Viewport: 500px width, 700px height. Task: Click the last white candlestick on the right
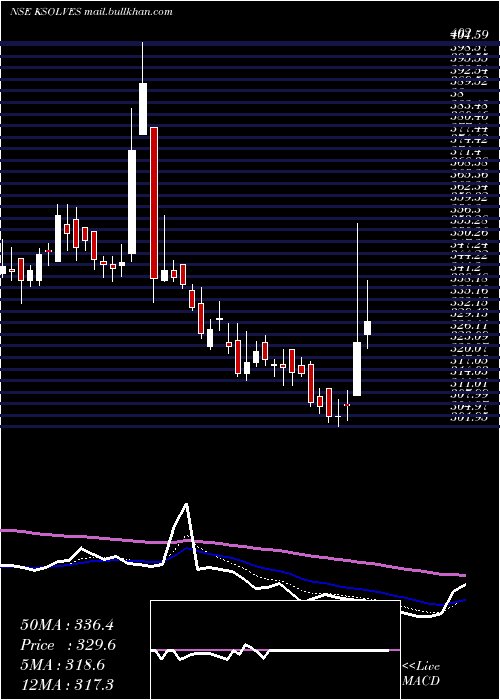click(368, 328)
